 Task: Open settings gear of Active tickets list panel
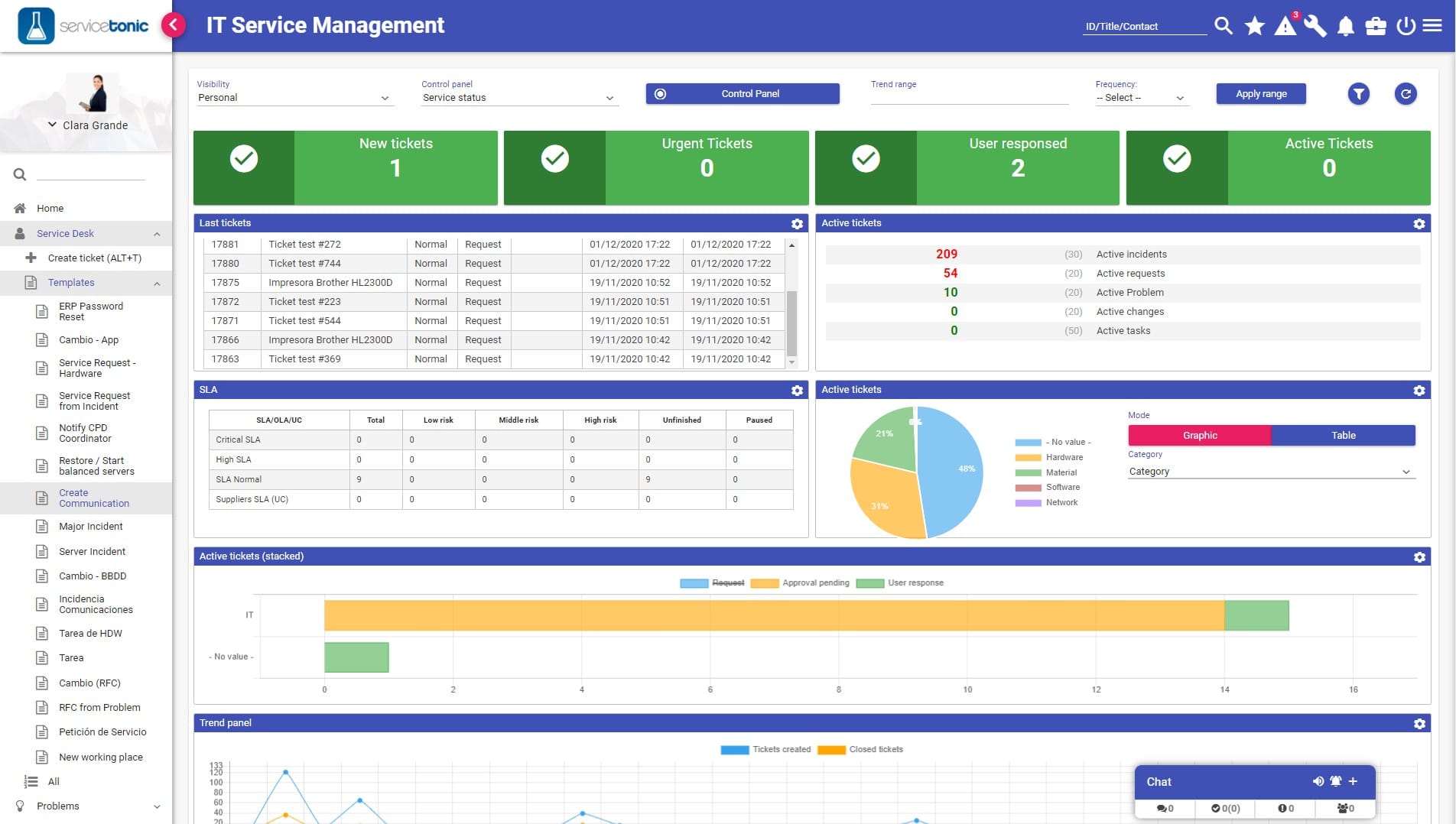(x=1419, y=224)
